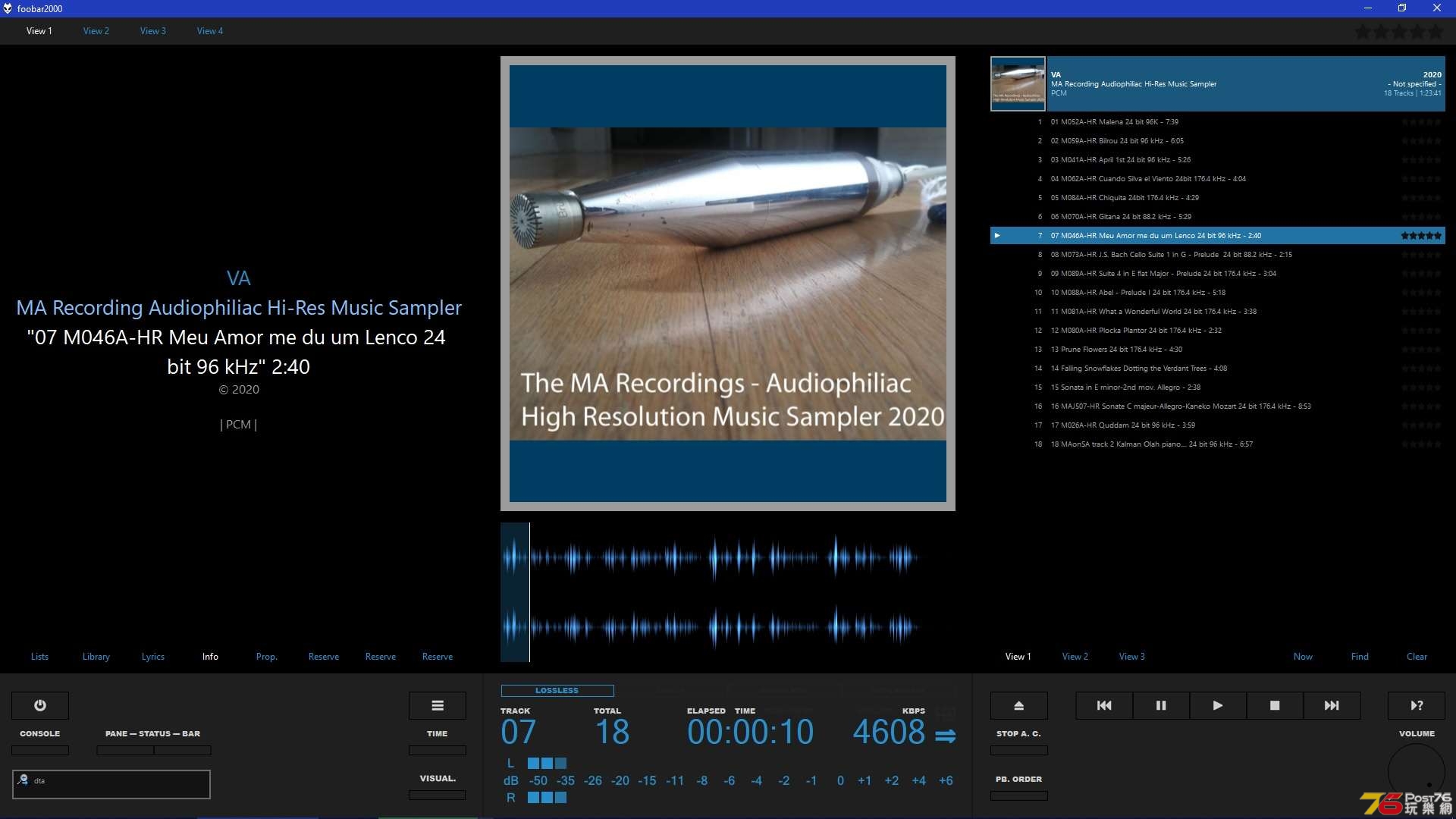1456x819 pixels.
Task: Toggle the CONSOLE switch button
Action: (x=40, y=750)
